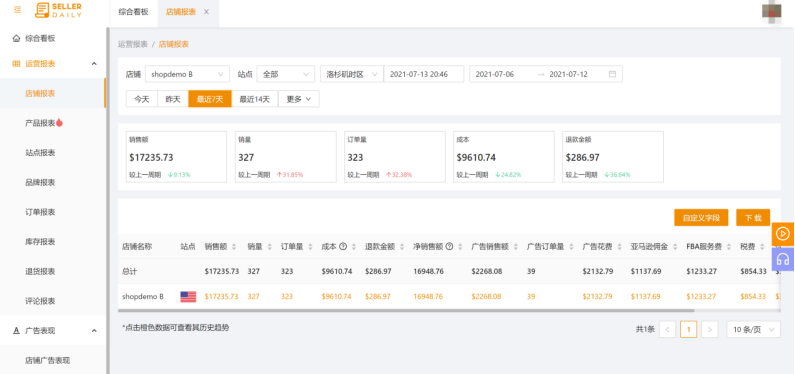Click the 成本 $9610.74 summary card

[x=503, y=157]
